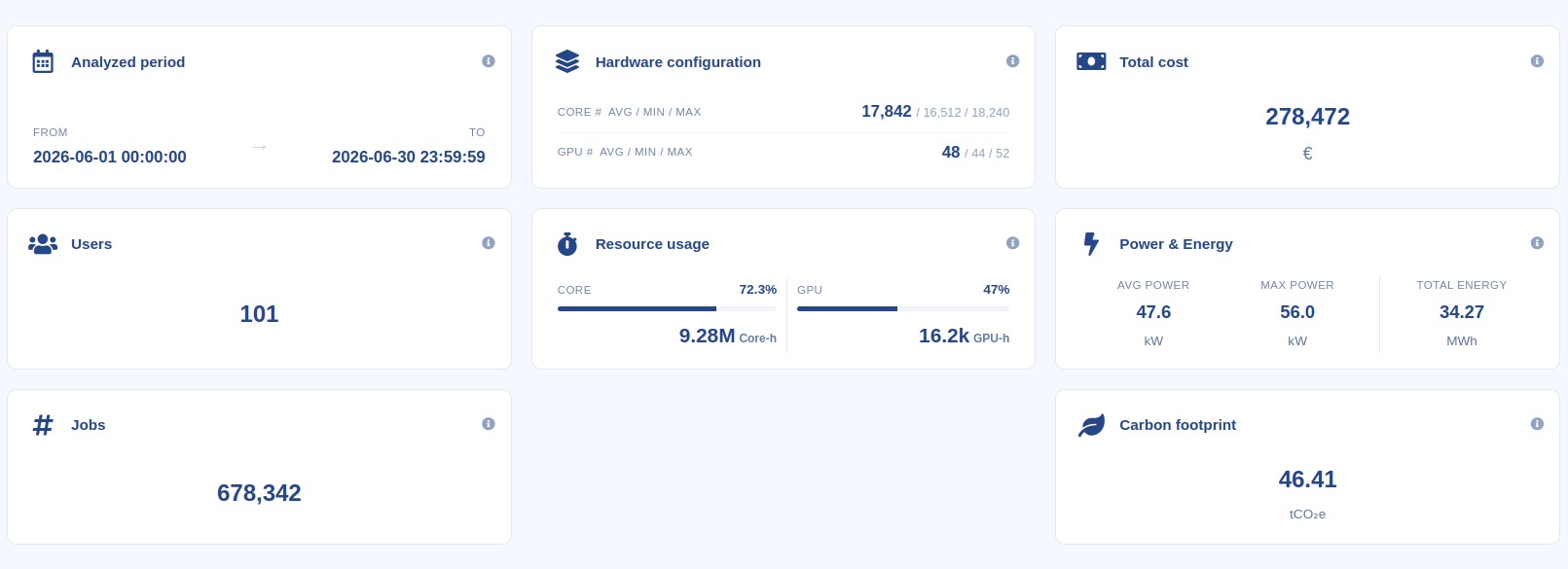
Task: Click the total cost value 278,472
Action: (1307, 117)
